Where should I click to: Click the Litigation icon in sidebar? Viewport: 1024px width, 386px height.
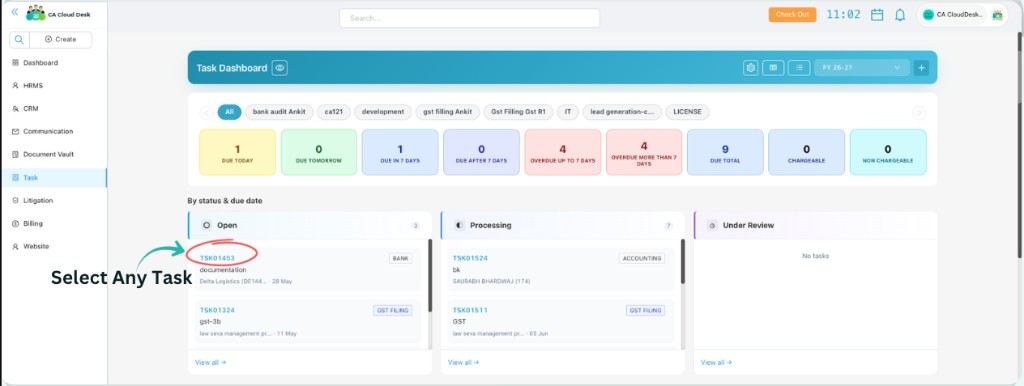[16, 201]
